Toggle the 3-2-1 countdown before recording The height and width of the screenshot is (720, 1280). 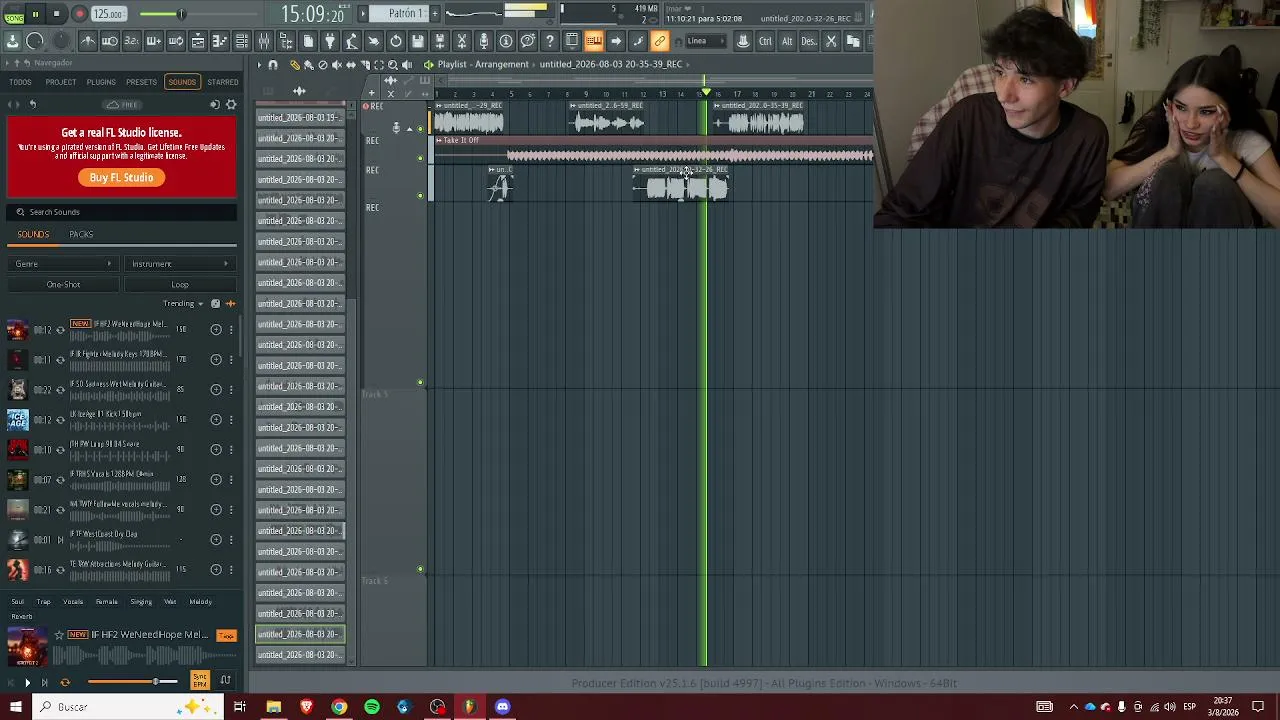pyautogui.click(x=132, y=41)
